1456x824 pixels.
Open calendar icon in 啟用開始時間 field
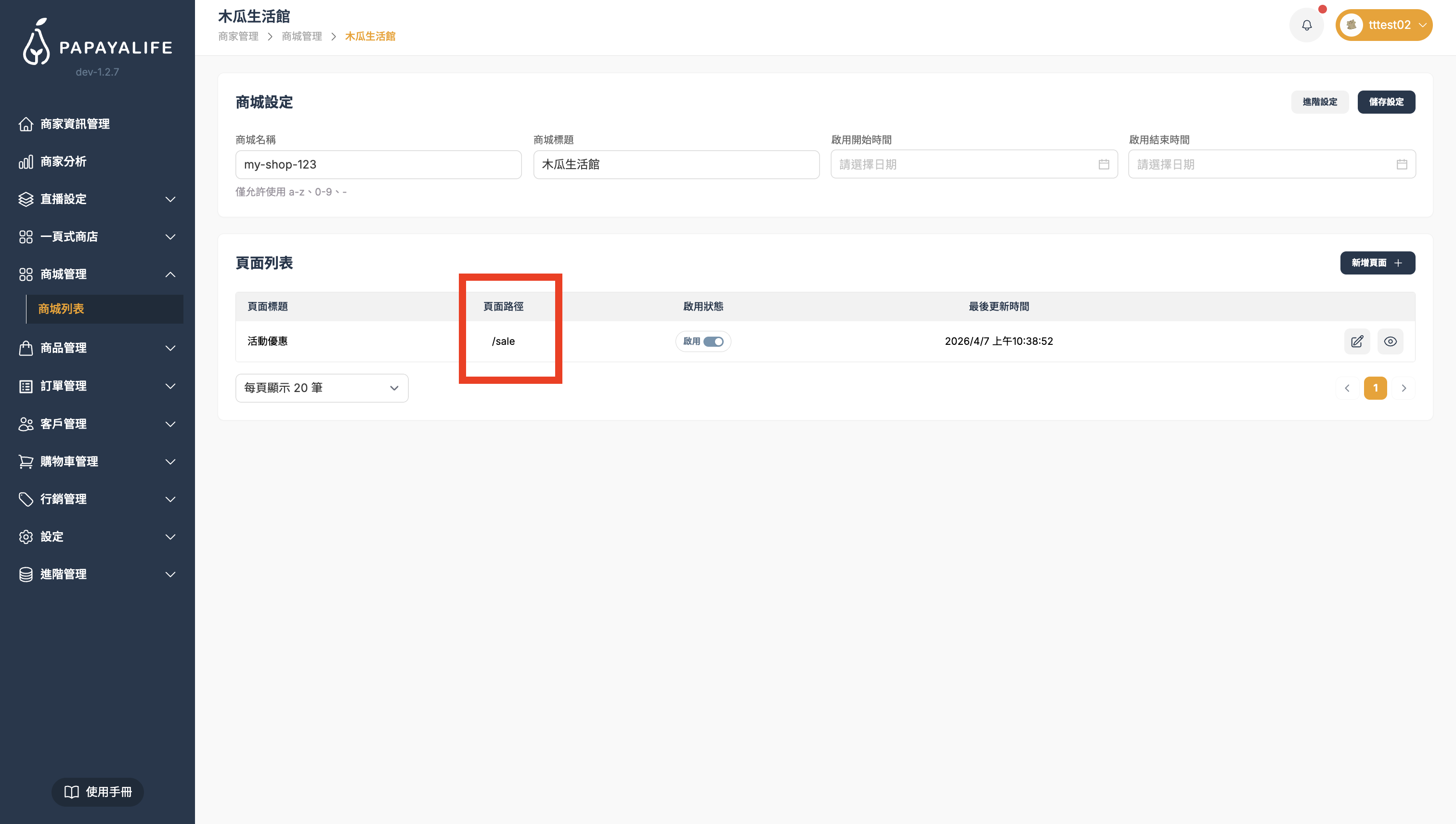(1103, 164)
